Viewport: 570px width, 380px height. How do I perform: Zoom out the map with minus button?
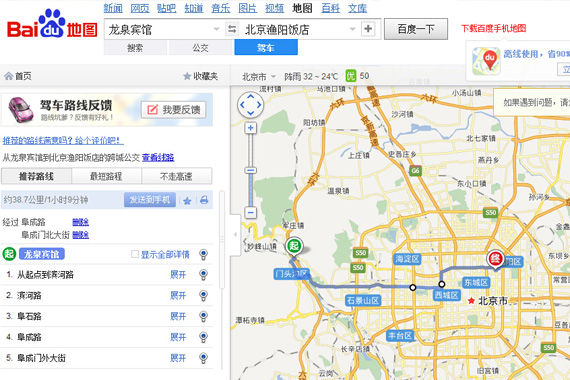click(250, 212)
